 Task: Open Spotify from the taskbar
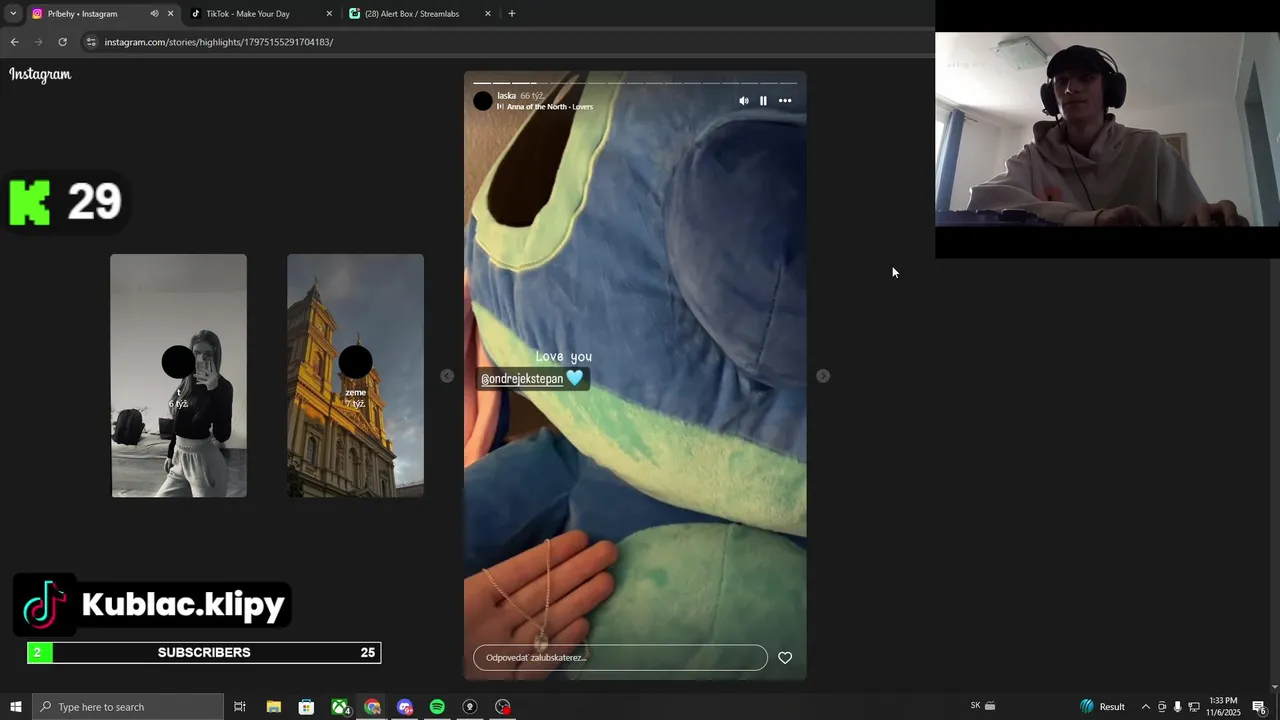(x=437, y=707)
